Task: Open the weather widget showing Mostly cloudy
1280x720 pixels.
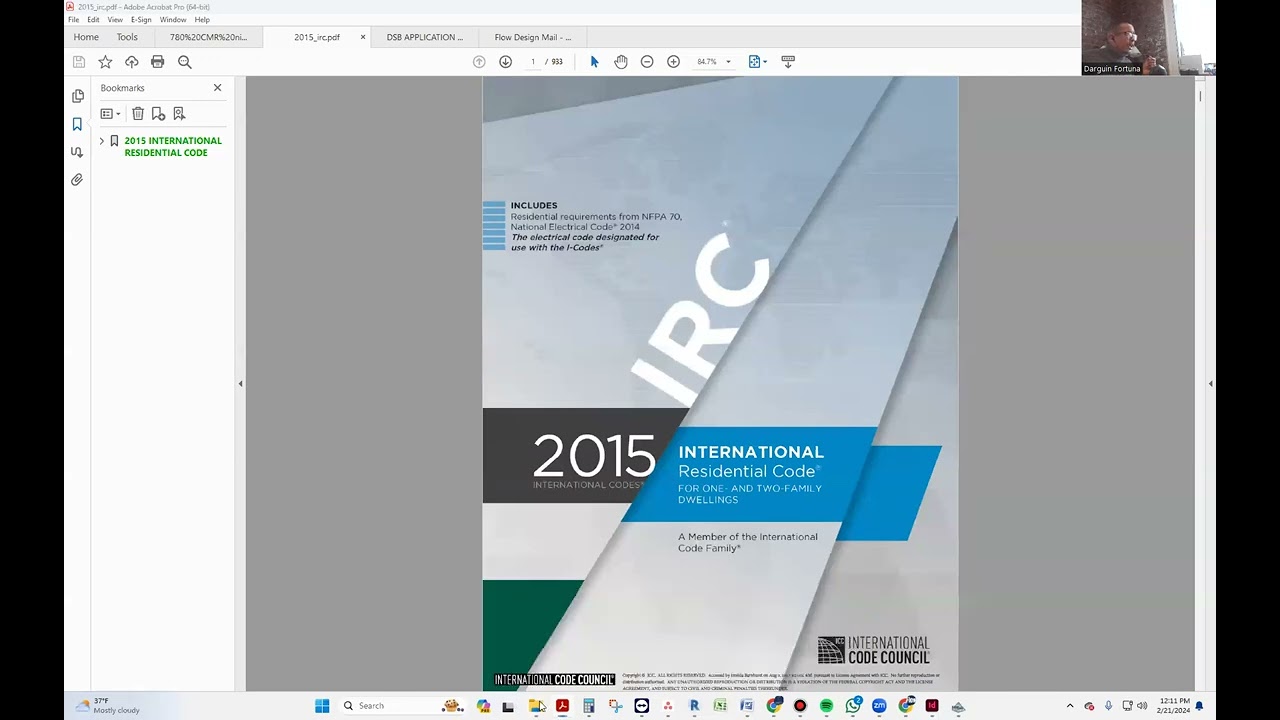Action: [x=108, y=706]
